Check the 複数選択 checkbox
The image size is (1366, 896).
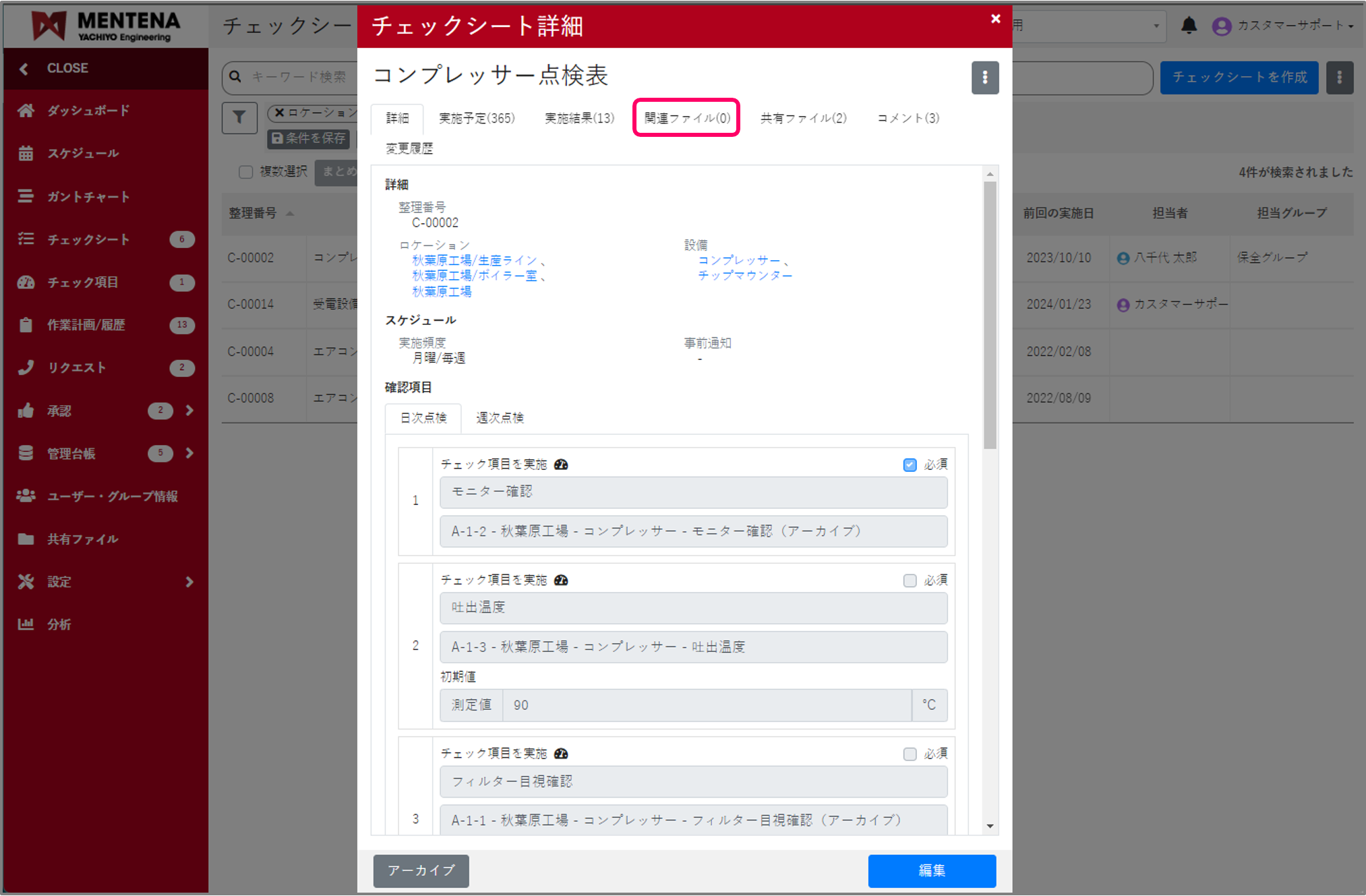tap(245, 172)
